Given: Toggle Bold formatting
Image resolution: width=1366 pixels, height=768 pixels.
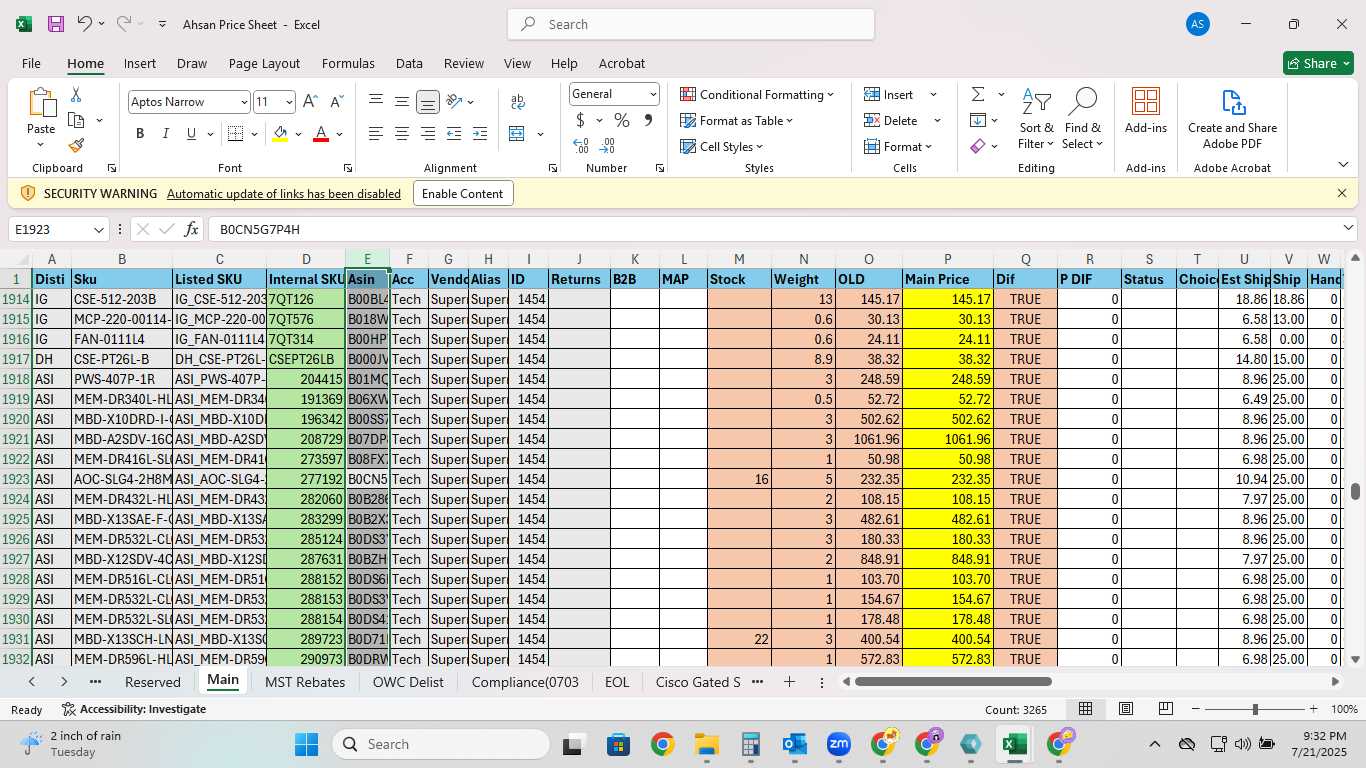Looking at the screenshot, I should [x=140, y=134].
